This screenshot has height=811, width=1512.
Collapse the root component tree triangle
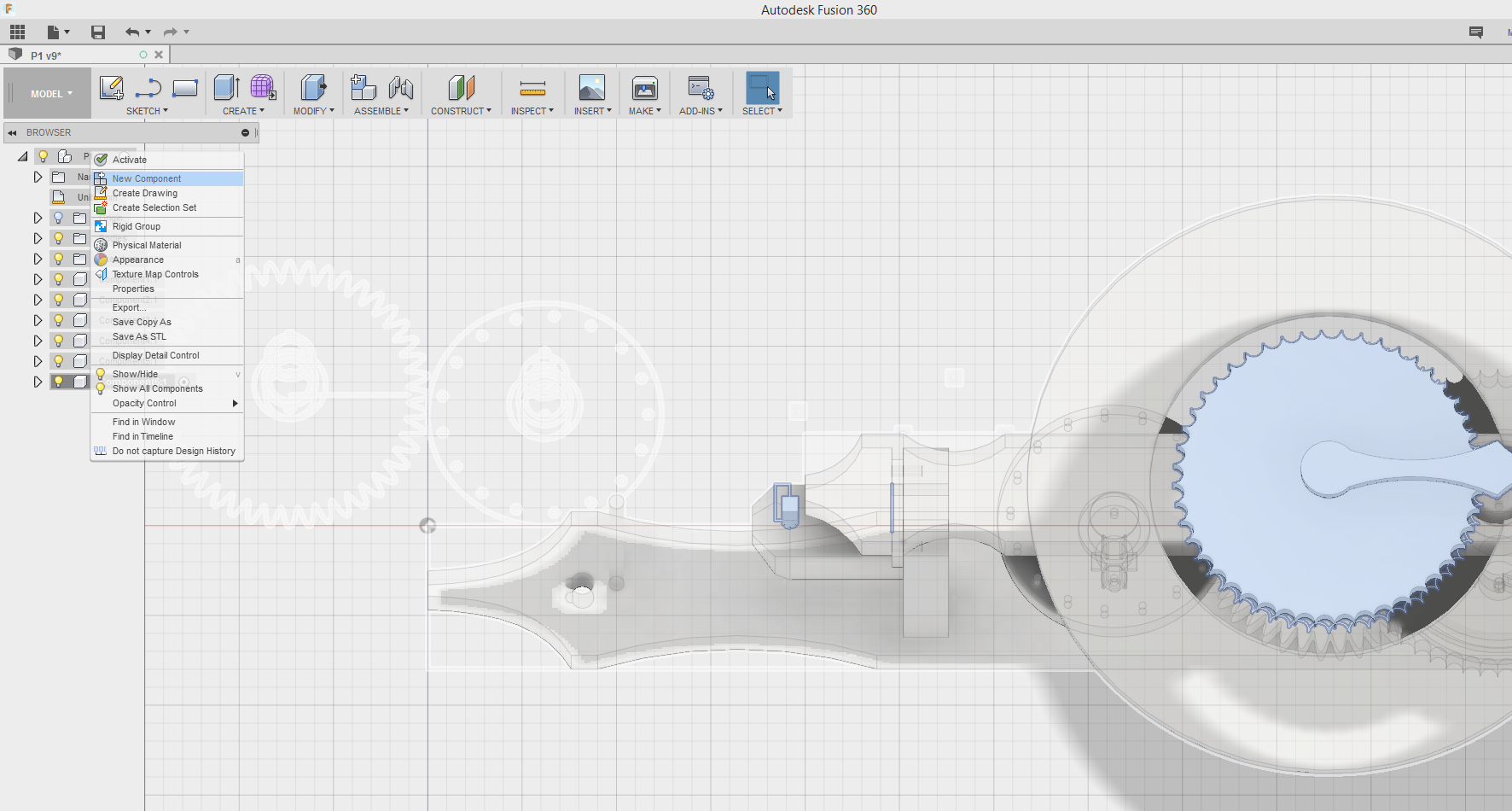(22, 156)
